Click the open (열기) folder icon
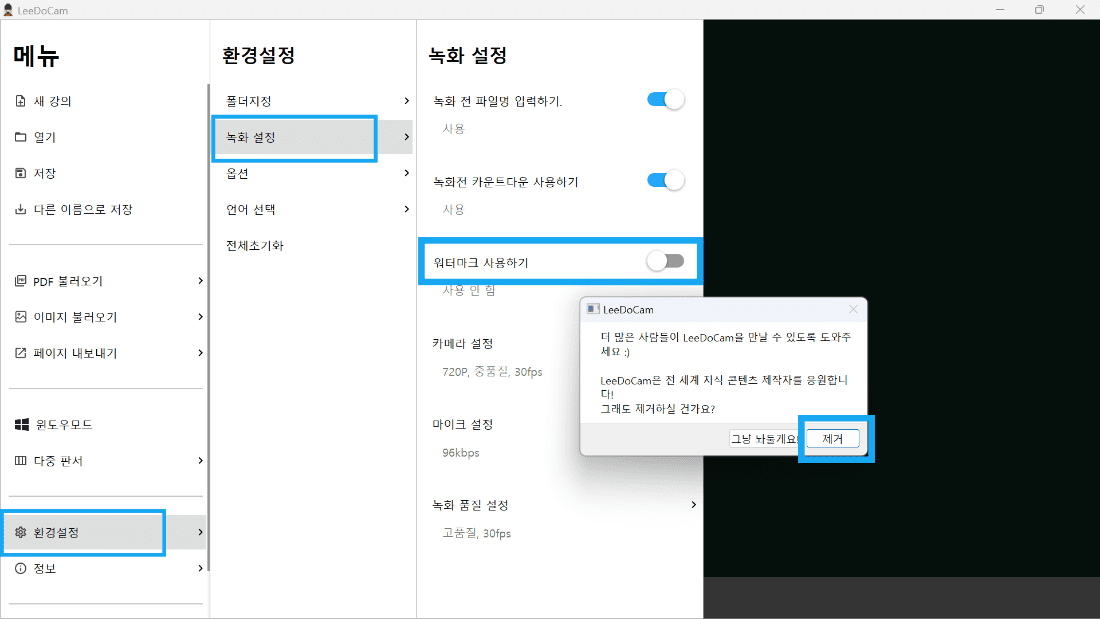 coord(20,137)
